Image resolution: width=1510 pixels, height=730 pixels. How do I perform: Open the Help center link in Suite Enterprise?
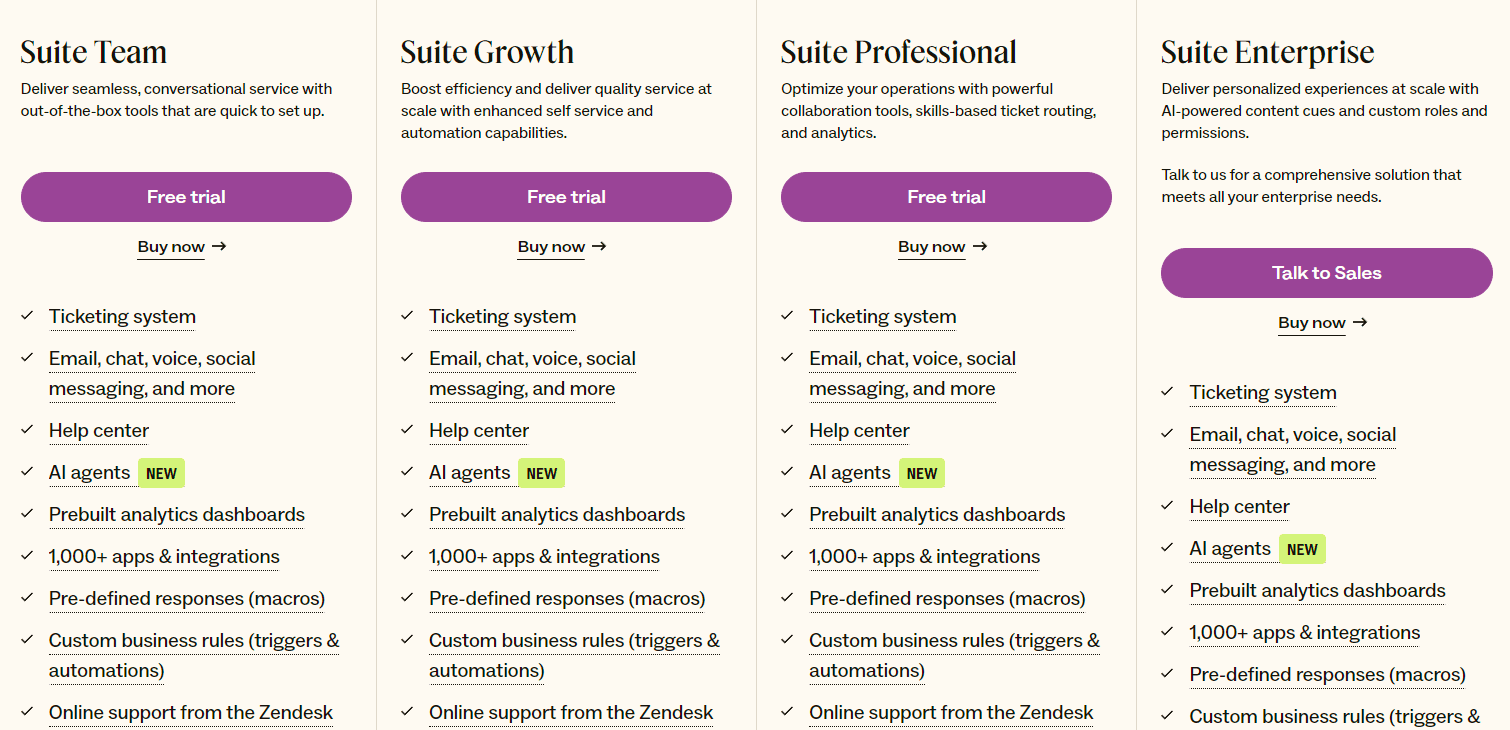(1239, 506)
